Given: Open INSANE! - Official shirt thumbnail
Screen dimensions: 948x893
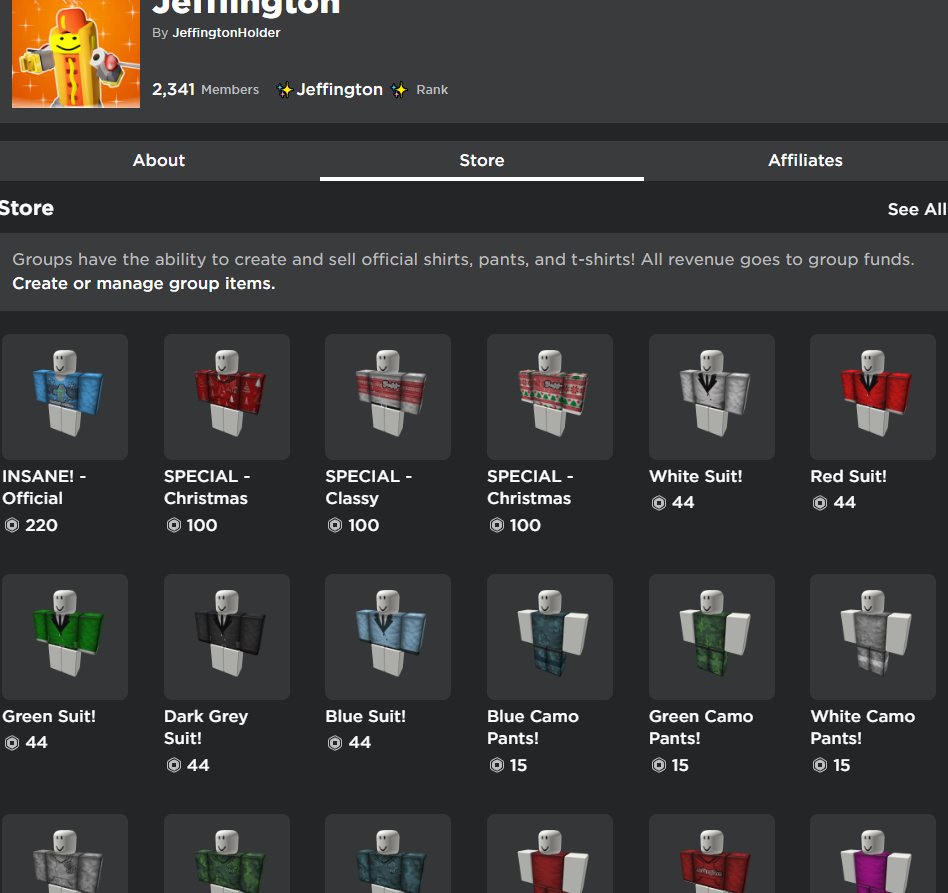Looking at the screenshot, I should pyautogui.click(x=65, y=397).
